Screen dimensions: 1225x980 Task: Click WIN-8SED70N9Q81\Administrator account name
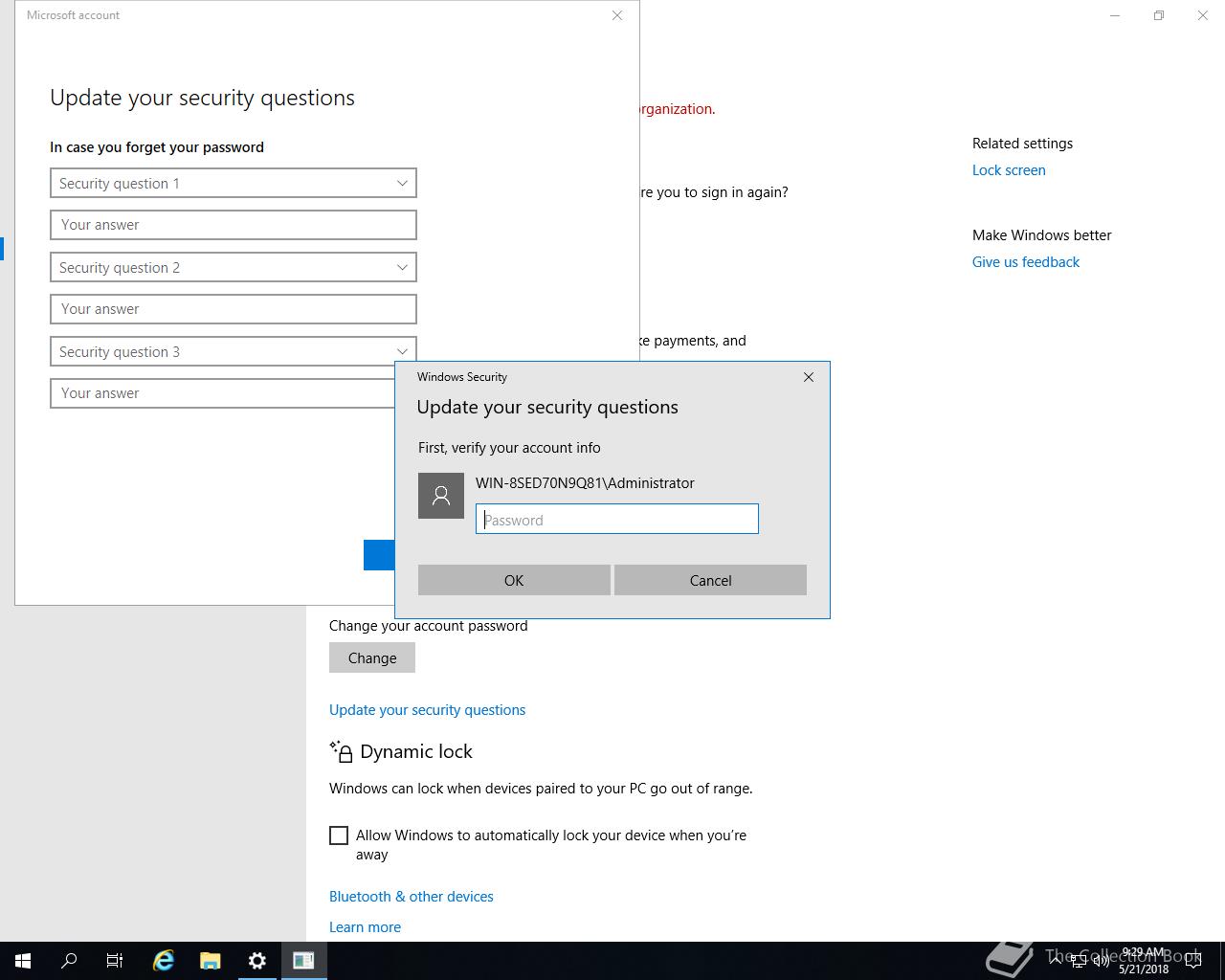[x=585, y=483]
